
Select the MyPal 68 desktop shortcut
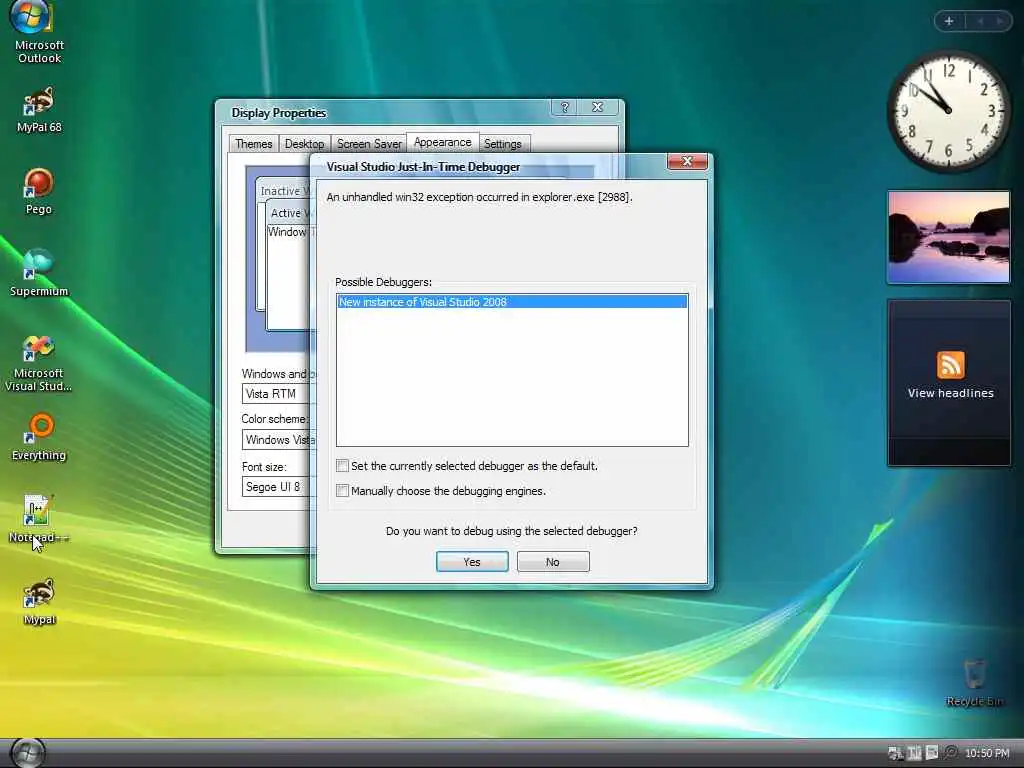pos(39,109)
